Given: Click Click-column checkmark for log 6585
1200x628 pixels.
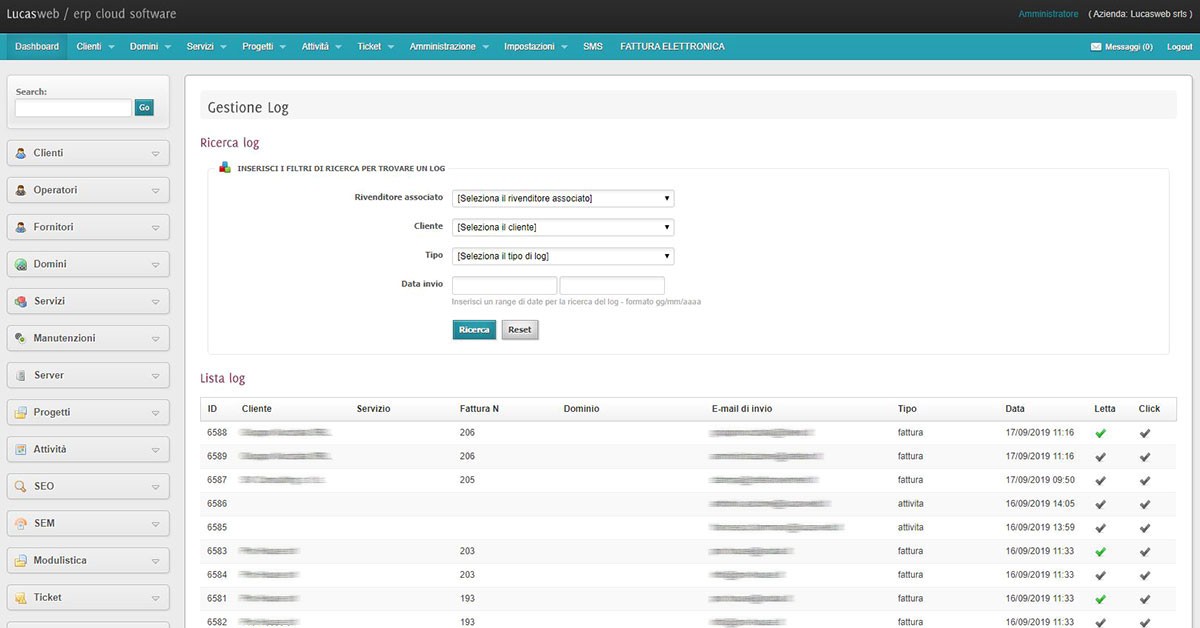Looking at the screenshot, I should pos(1145,527).
